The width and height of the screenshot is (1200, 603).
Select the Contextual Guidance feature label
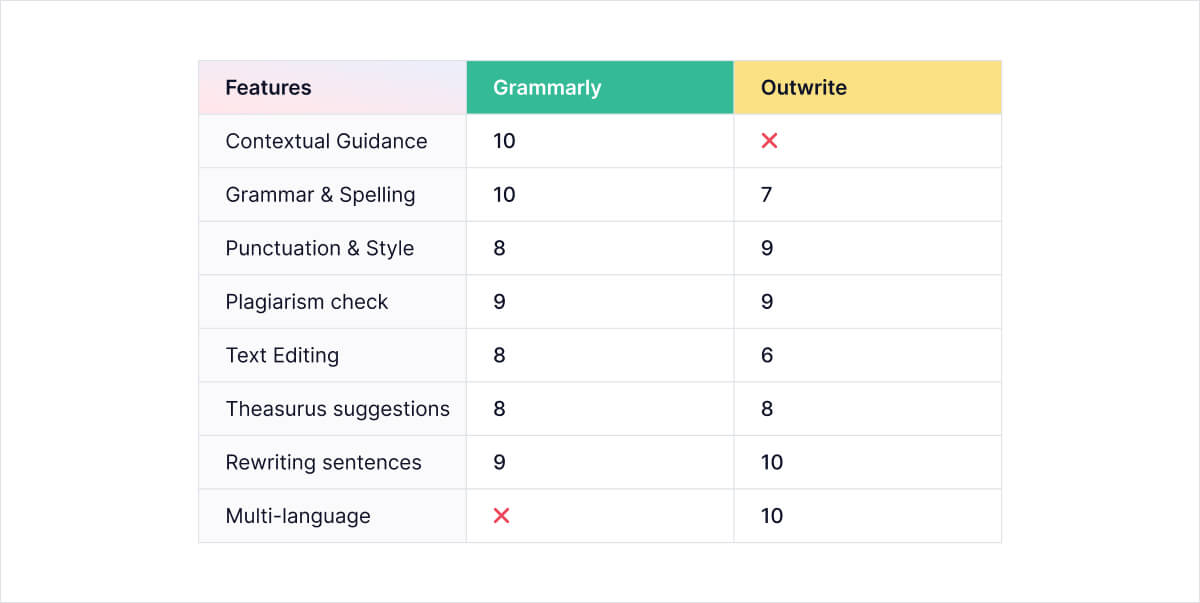[x=326, y=141]
